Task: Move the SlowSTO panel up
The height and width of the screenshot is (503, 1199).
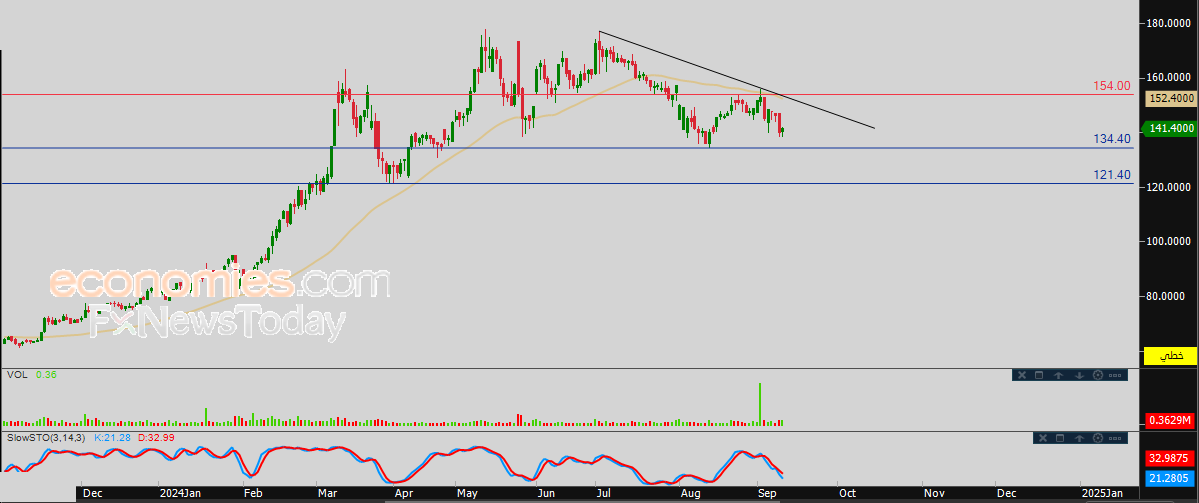Action: [x=1080, y=438]
